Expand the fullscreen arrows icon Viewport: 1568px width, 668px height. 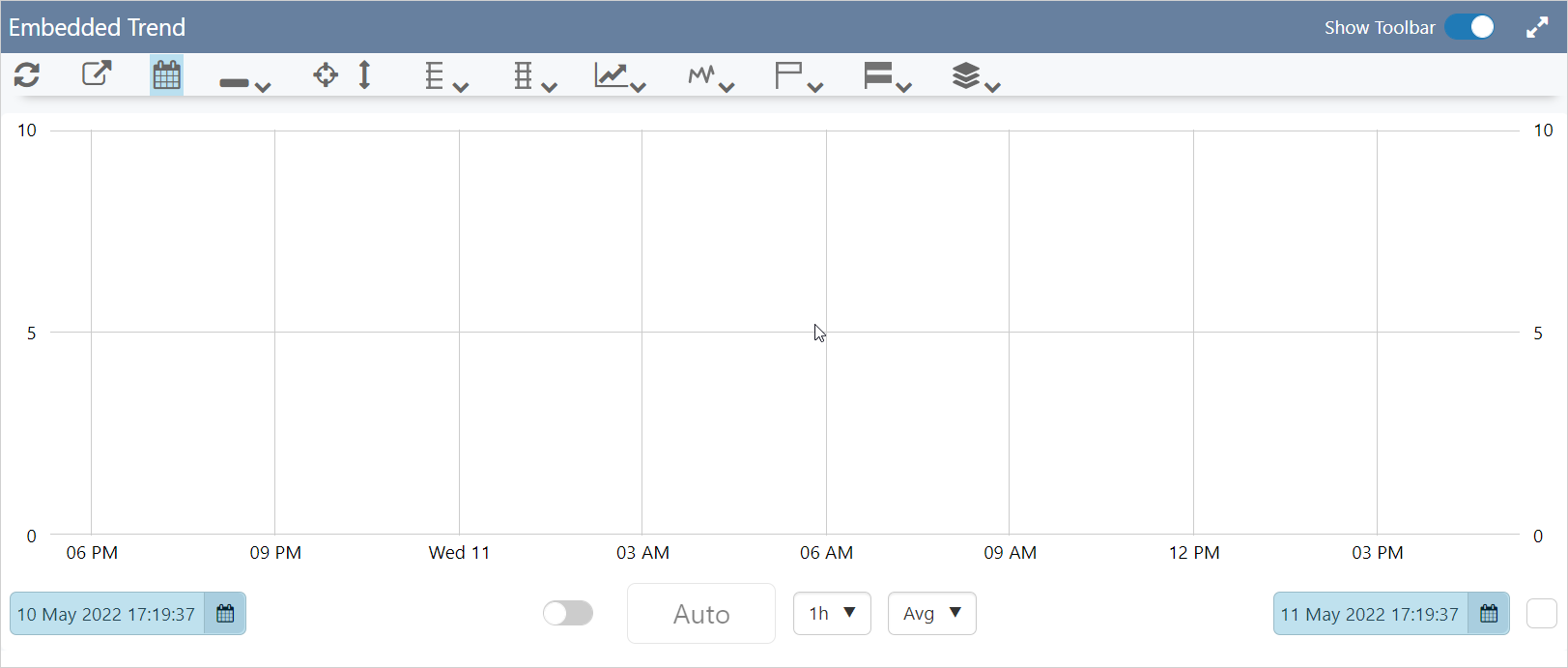(x=1537, y=27)
